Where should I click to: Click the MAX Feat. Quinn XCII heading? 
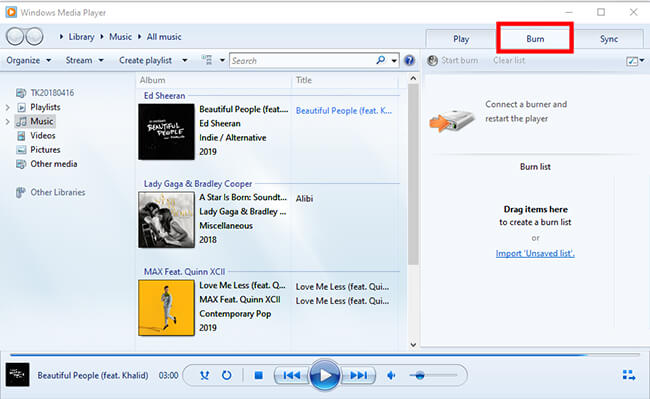(x=184, y=272)
